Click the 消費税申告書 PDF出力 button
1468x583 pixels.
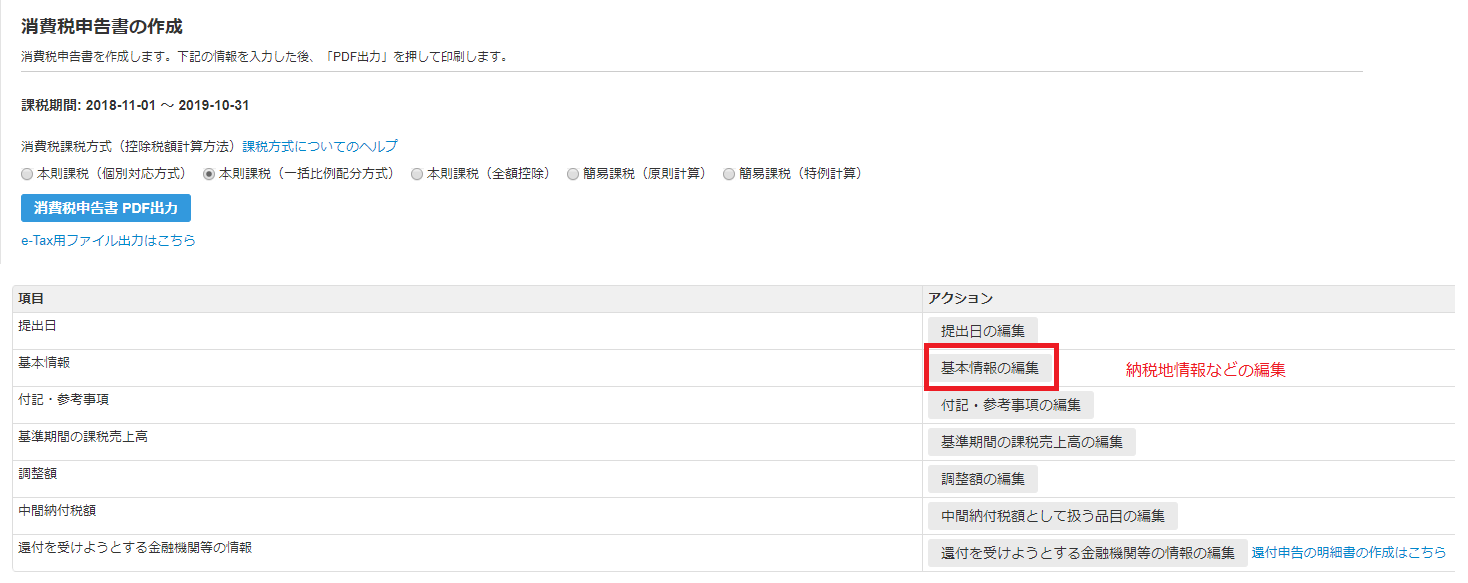[x=105, y=208]
